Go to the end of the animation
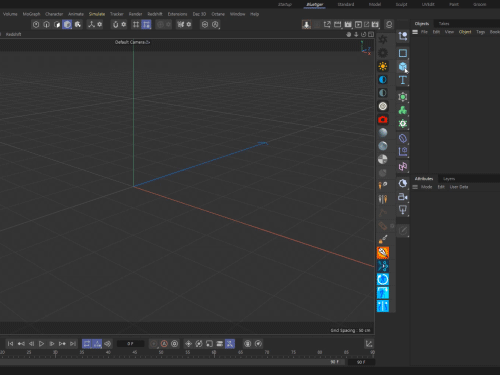 coord(73,344)
